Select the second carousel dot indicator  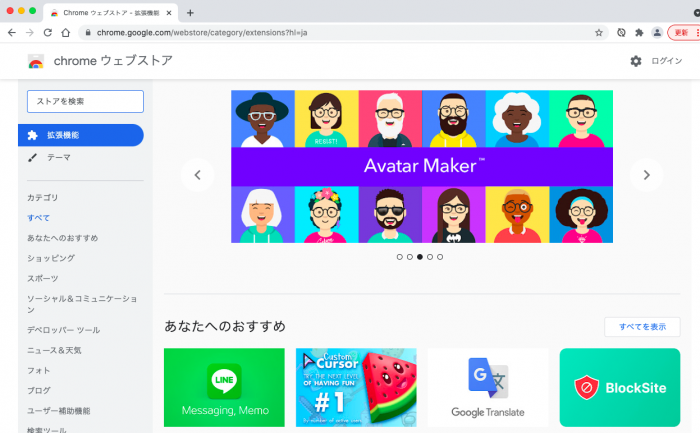pos(409,257)
